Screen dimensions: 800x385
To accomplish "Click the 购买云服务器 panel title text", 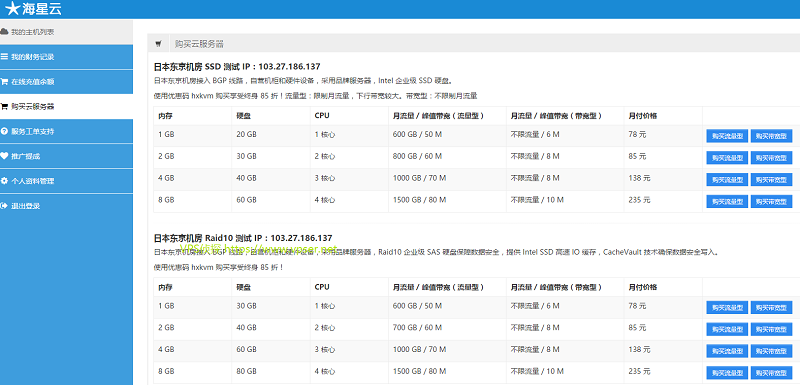I will coord(199,44).
